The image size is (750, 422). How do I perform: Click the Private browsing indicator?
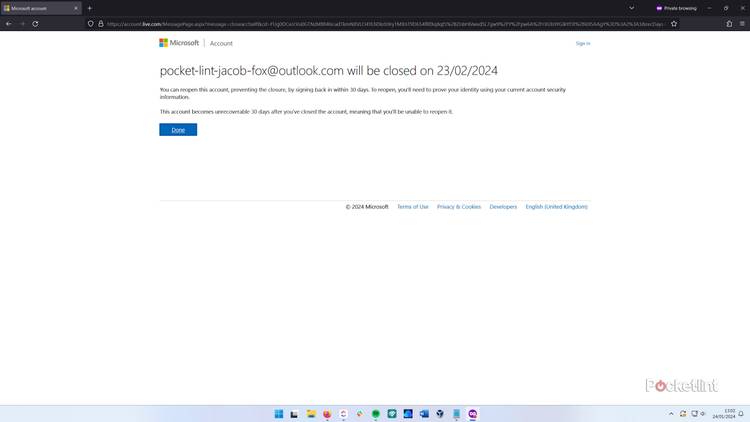point(676,8)
